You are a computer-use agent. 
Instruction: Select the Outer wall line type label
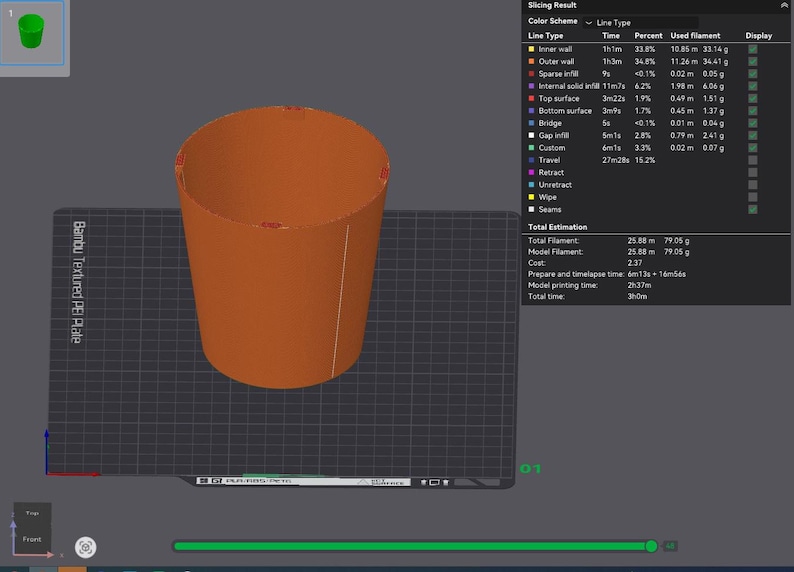(x=556, y=61)
